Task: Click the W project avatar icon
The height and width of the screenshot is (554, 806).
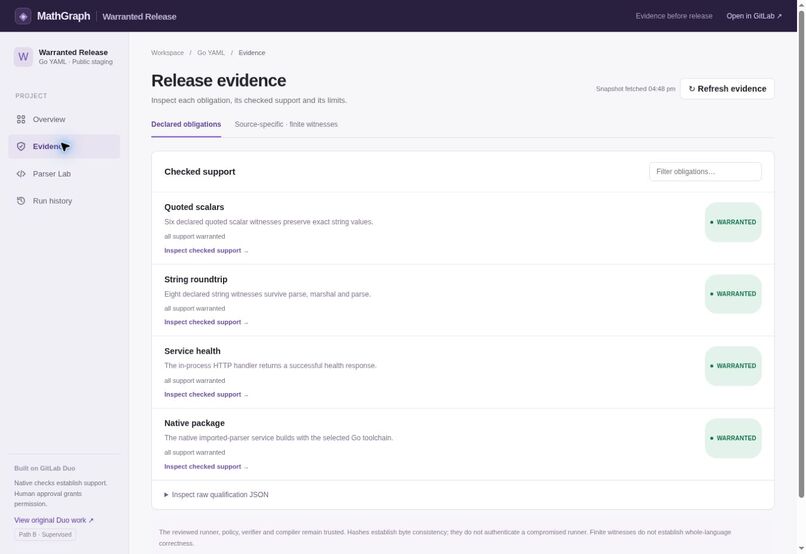Action: [23, 57]
